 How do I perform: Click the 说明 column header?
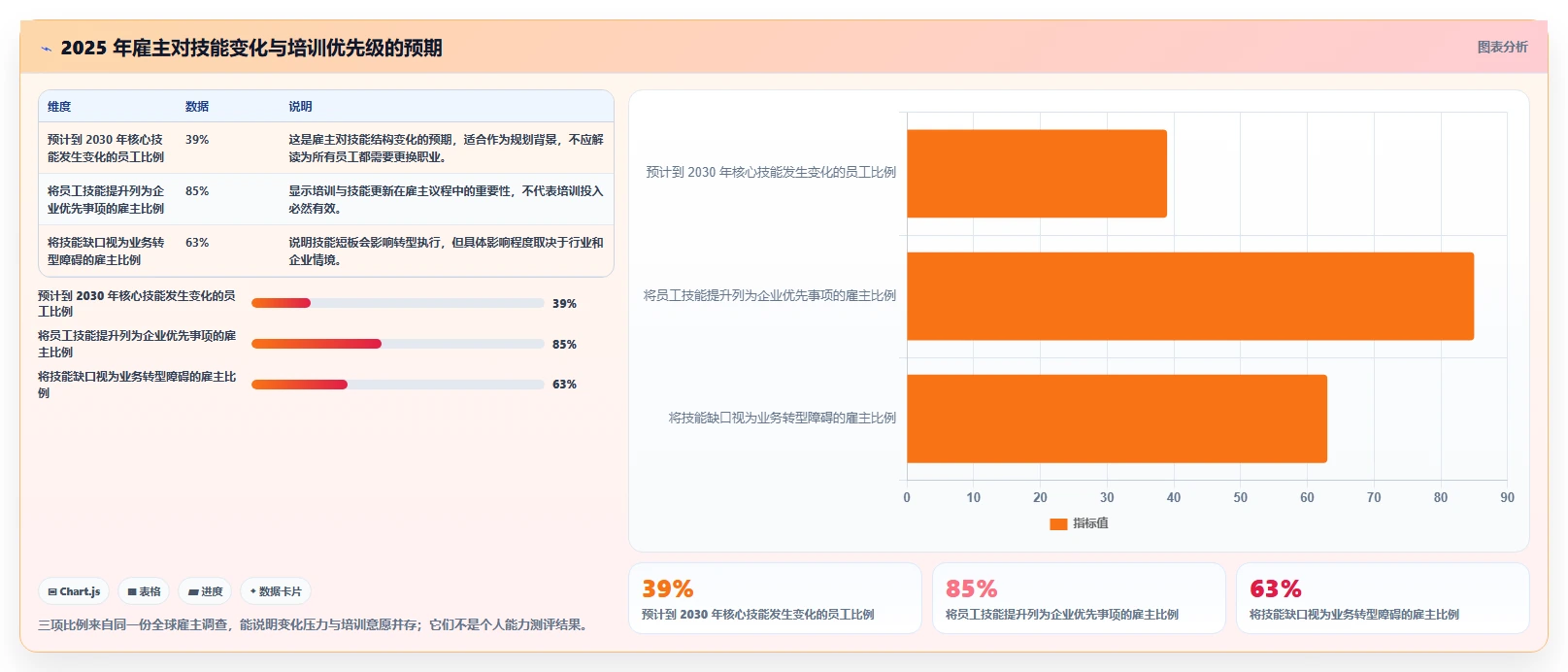click(300, 107)
